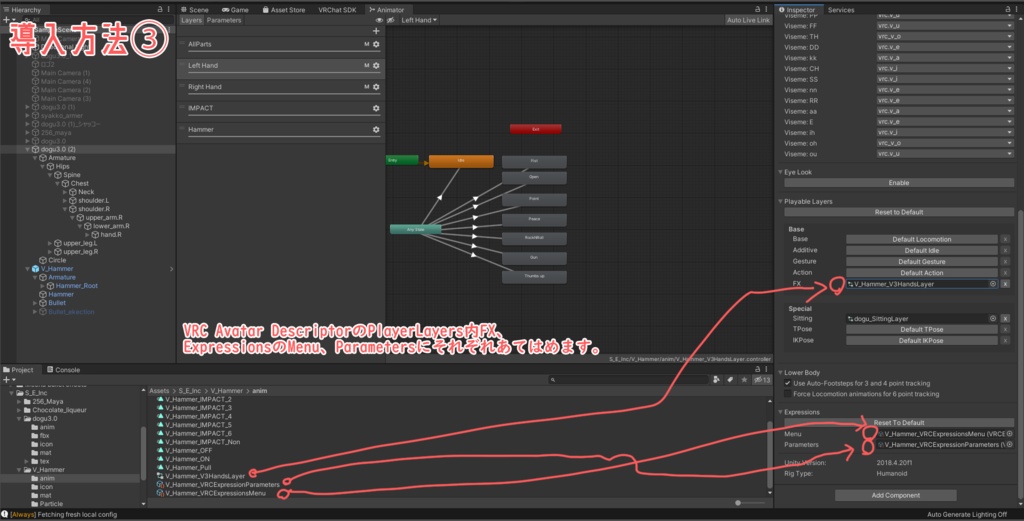This screenshot has height=521, width=1024.
Task: Click Reset to Default under Playable Layers
Action: pos(899,212)
